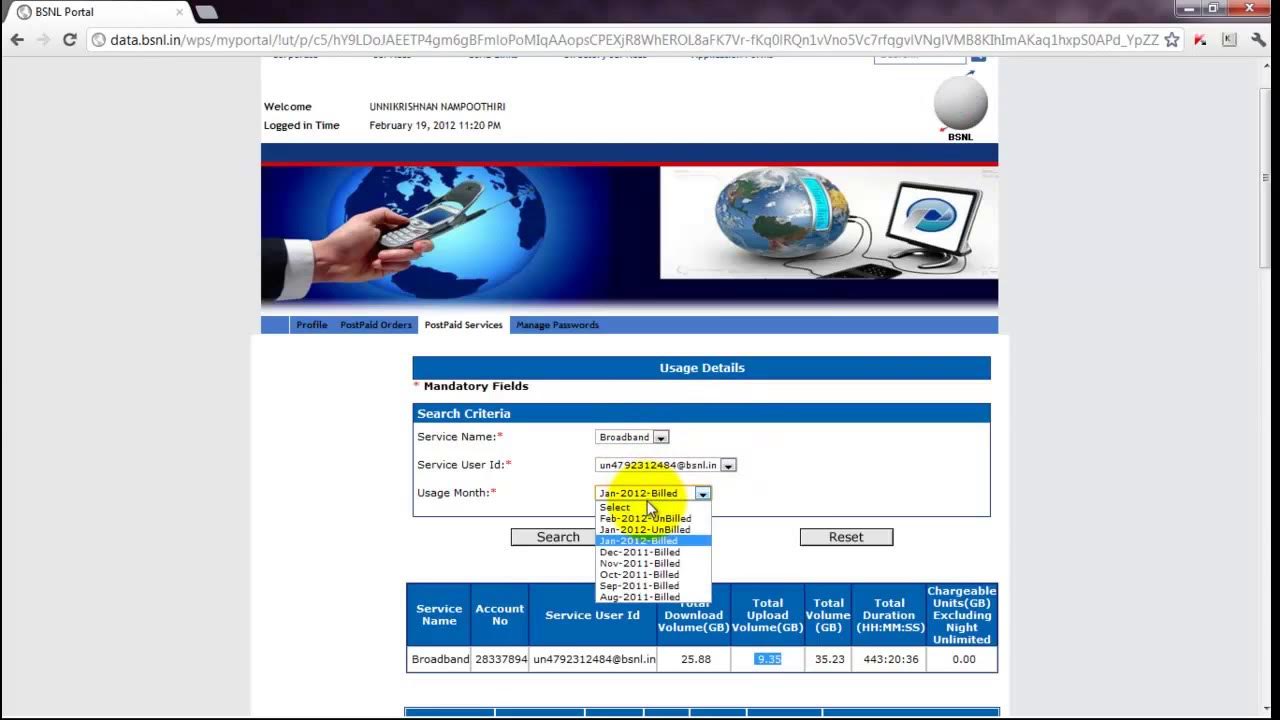Click the computer and globe banner image
The height and width of the screenshot is (720, 1280).
coord(829,222)
